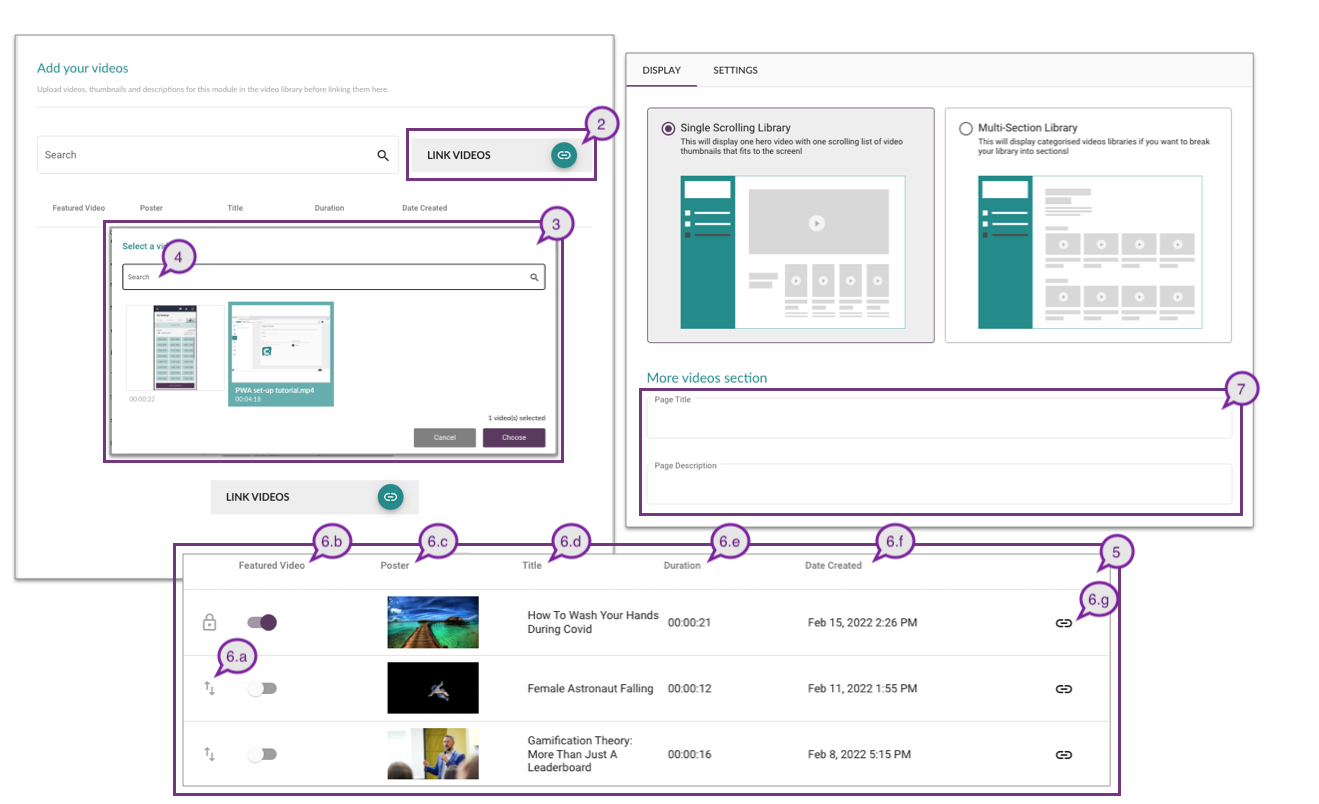Viewport: 1319px width, 804px height.
Task: Click magnifier icon in Select a video dialog
Action: (534, 277)
